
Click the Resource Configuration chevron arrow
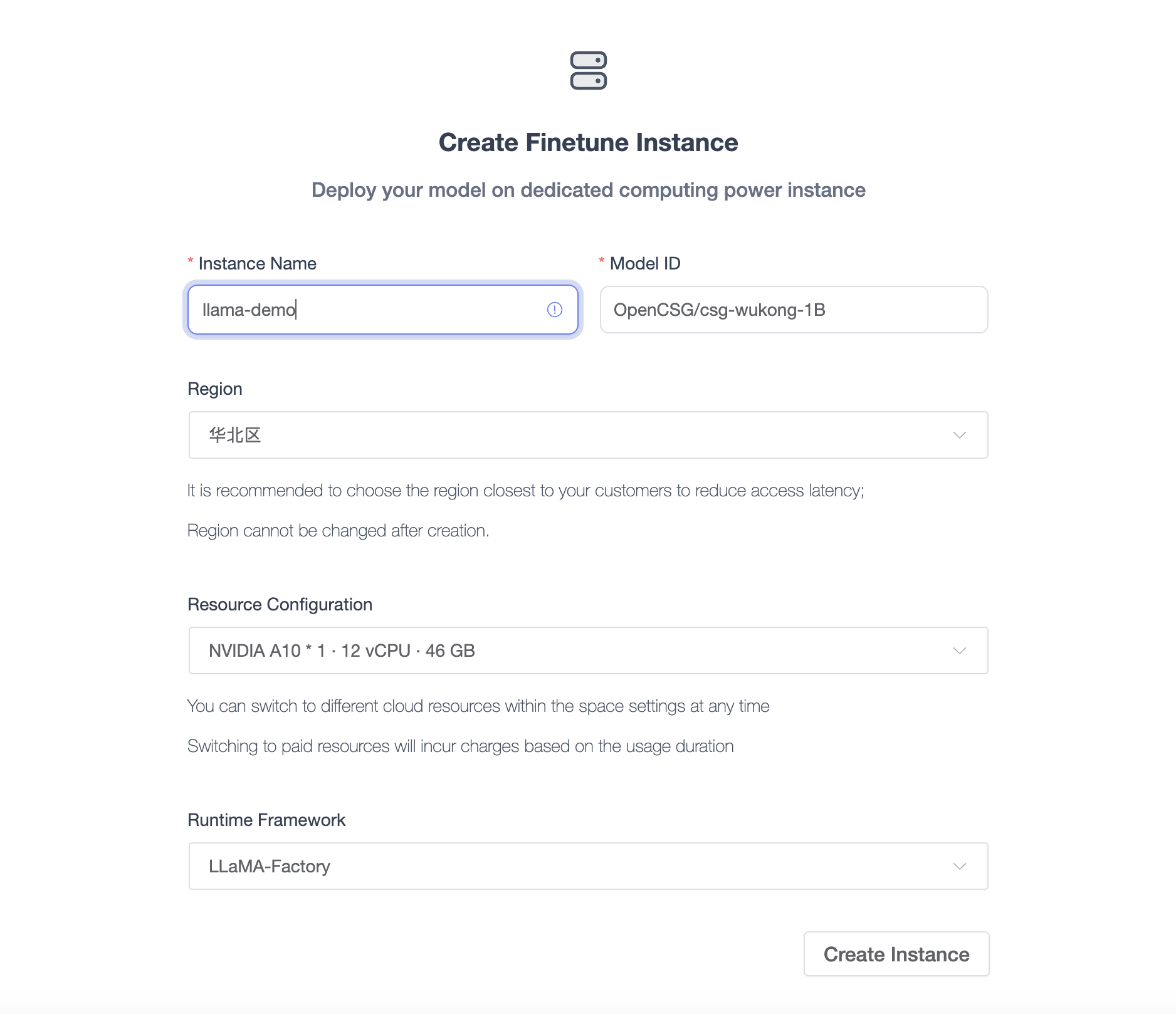[958, 651]
